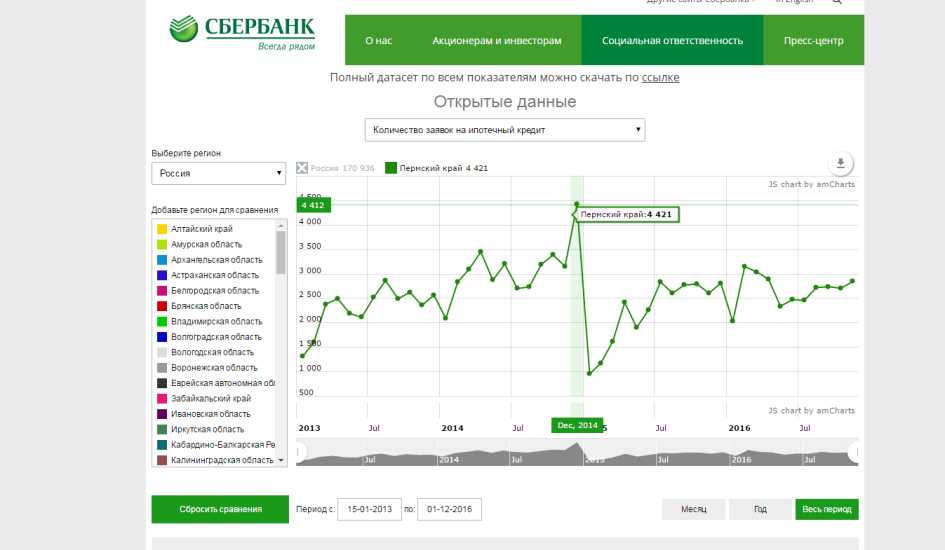
Task: Open Социальная ответственность menu
Action: (x=672, y=40)
